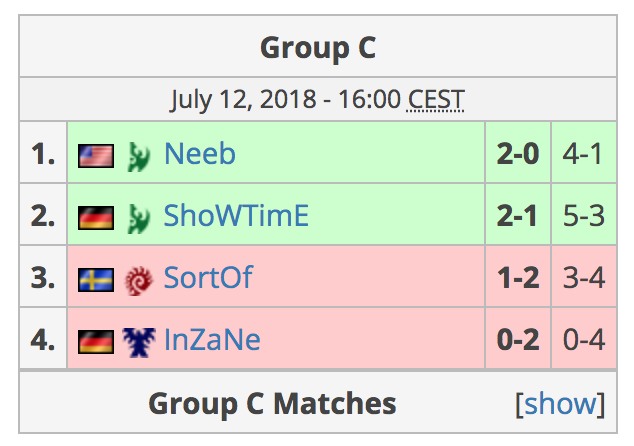634x446 pixels.
Task: Click the Group C header title
Action: 318,48
